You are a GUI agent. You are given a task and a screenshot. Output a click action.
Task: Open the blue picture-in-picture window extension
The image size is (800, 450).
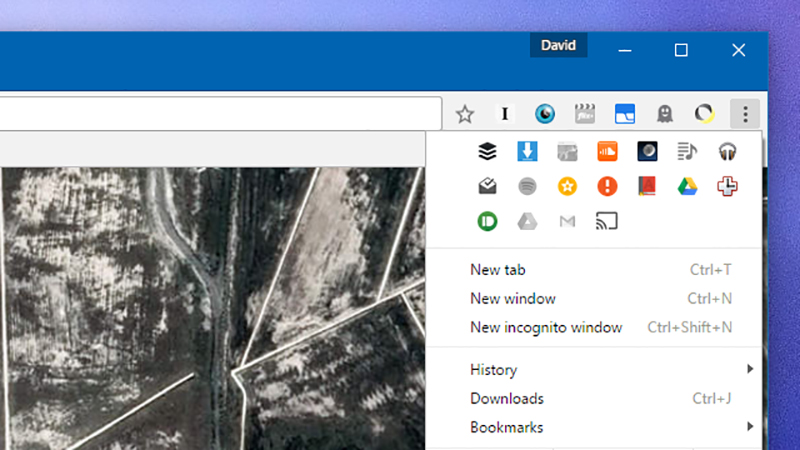click(x=625, y=114)
